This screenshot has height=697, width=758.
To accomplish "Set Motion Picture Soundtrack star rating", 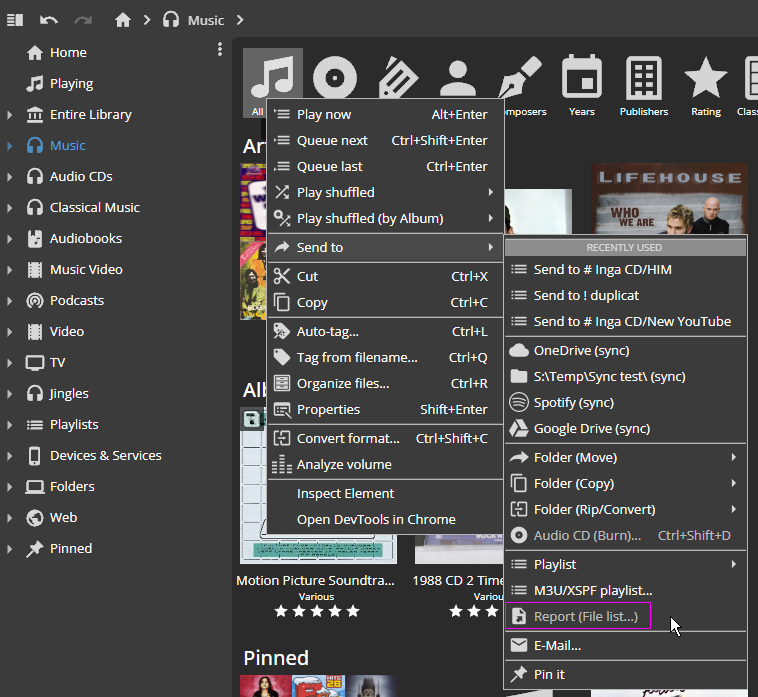I will pos(316,611).
